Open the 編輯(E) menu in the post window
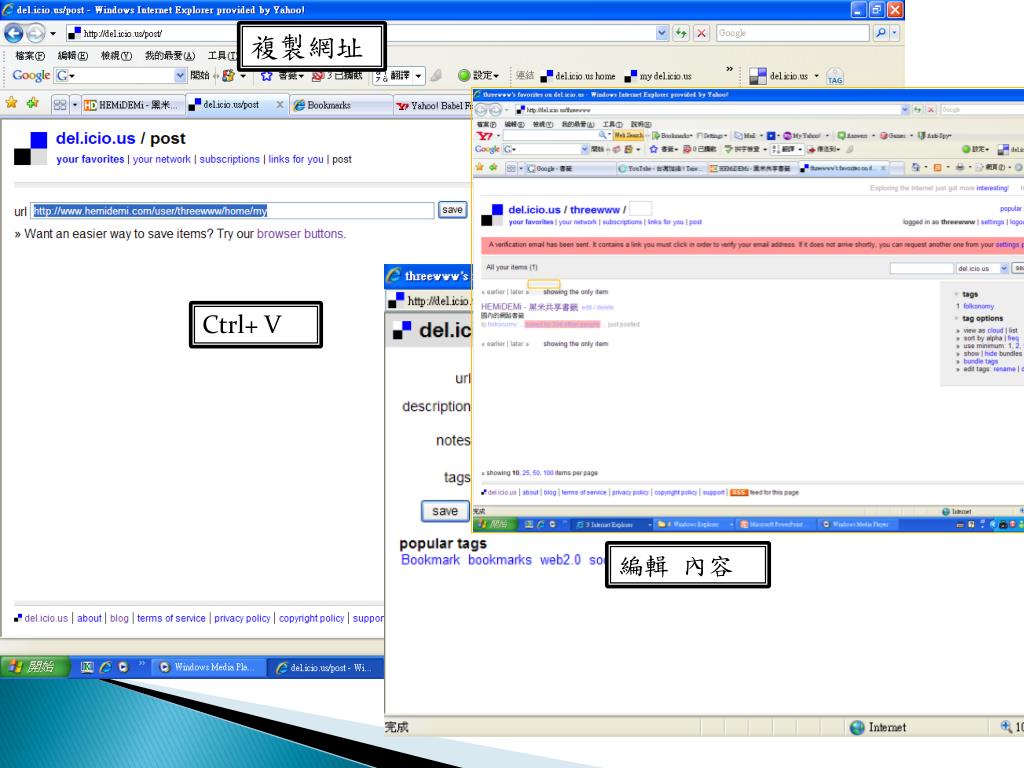This screenshot has height=768, width=1024. 72,56
